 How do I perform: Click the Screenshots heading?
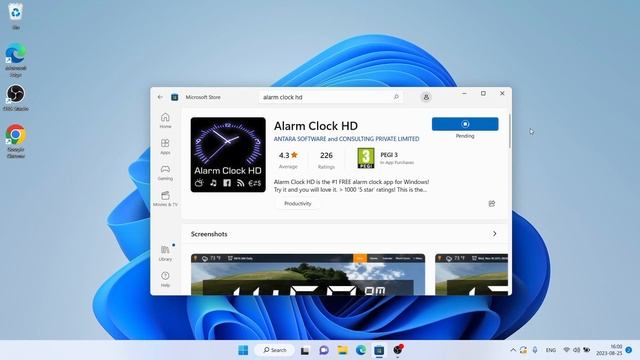click(209, 234)
